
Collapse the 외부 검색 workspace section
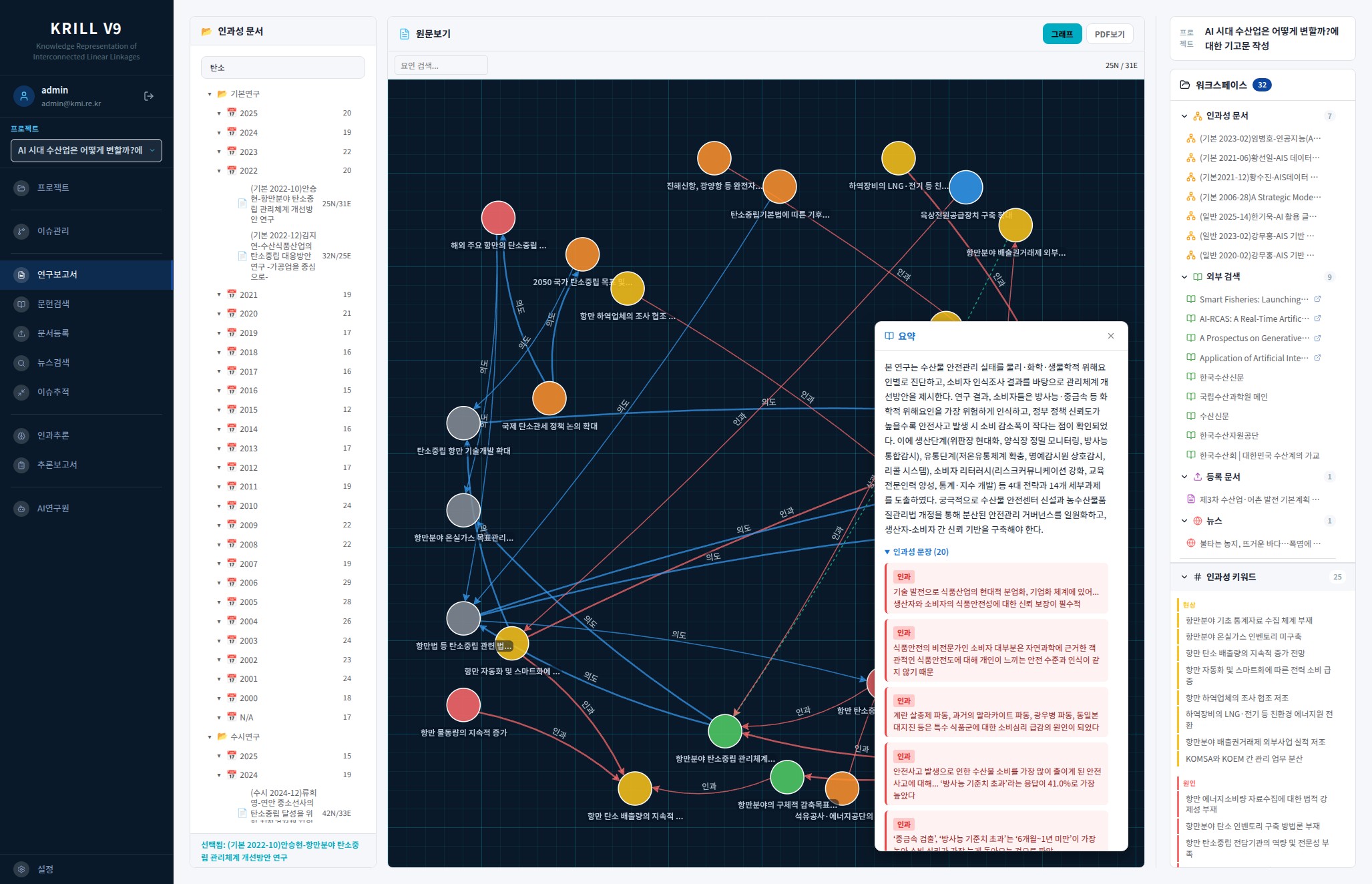click(1184, 277)
